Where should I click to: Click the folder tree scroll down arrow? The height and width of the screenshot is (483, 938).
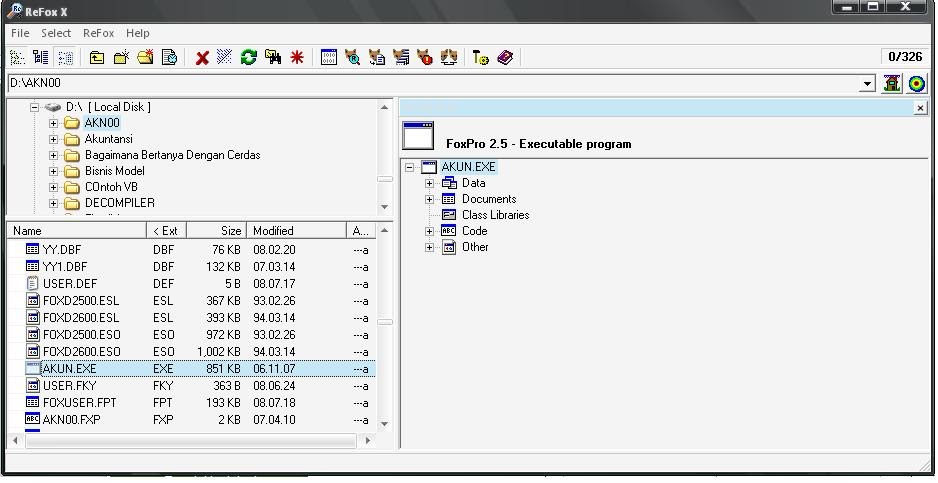(385, 207)
